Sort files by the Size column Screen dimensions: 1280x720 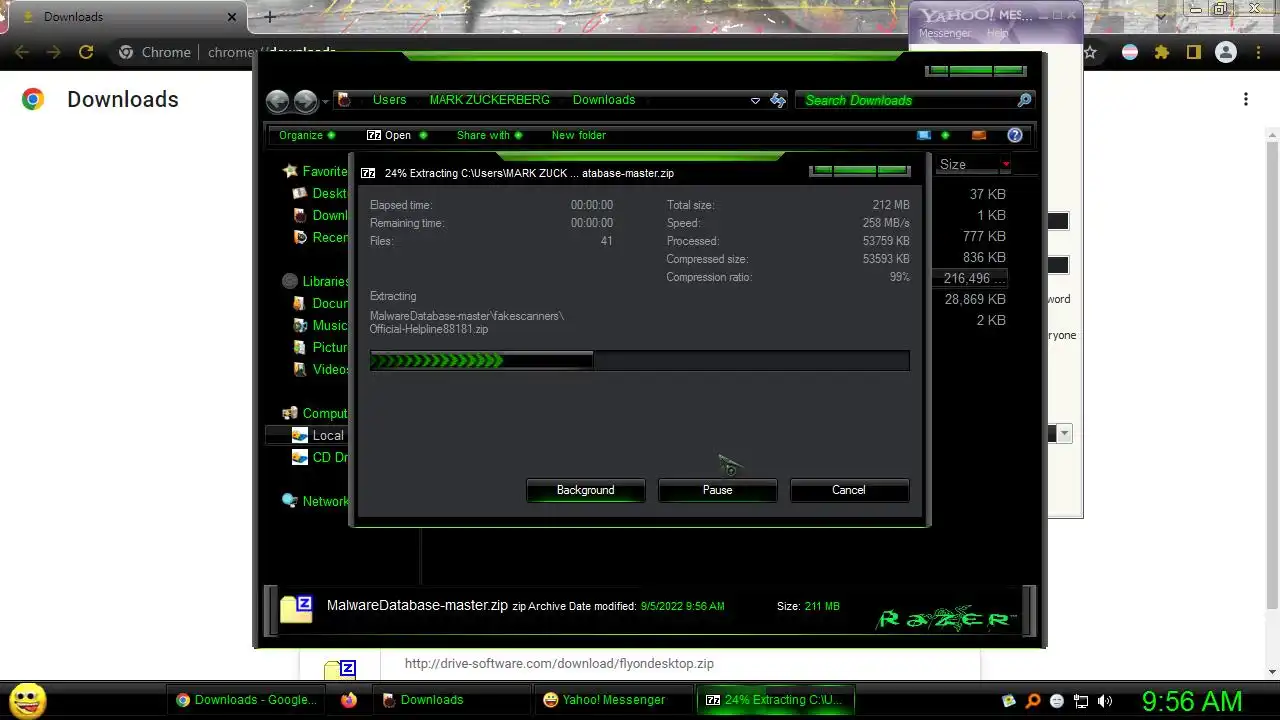tap(953, 164)
